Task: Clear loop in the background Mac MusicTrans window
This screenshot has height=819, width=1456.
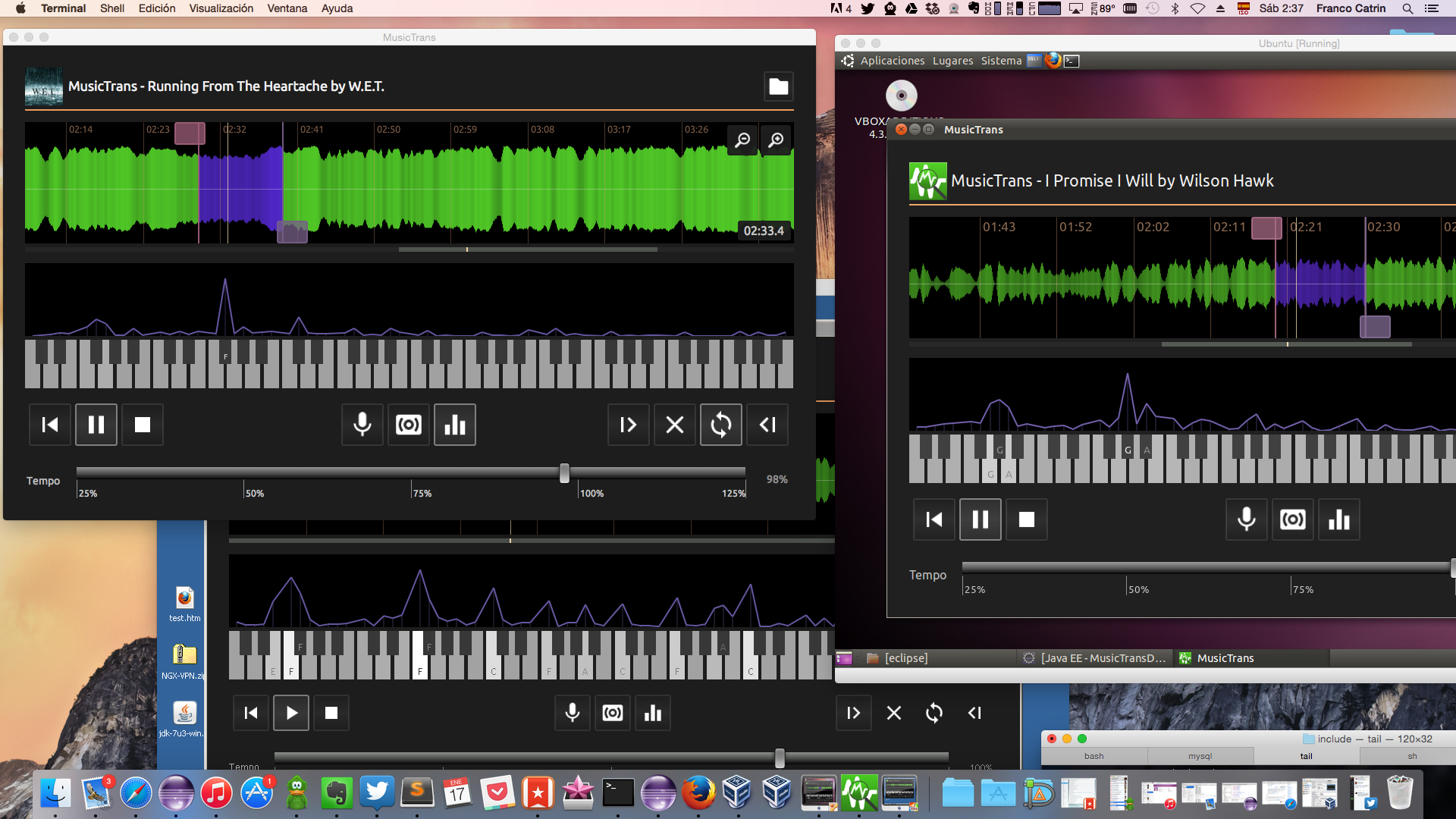Action: coord(894,713)
